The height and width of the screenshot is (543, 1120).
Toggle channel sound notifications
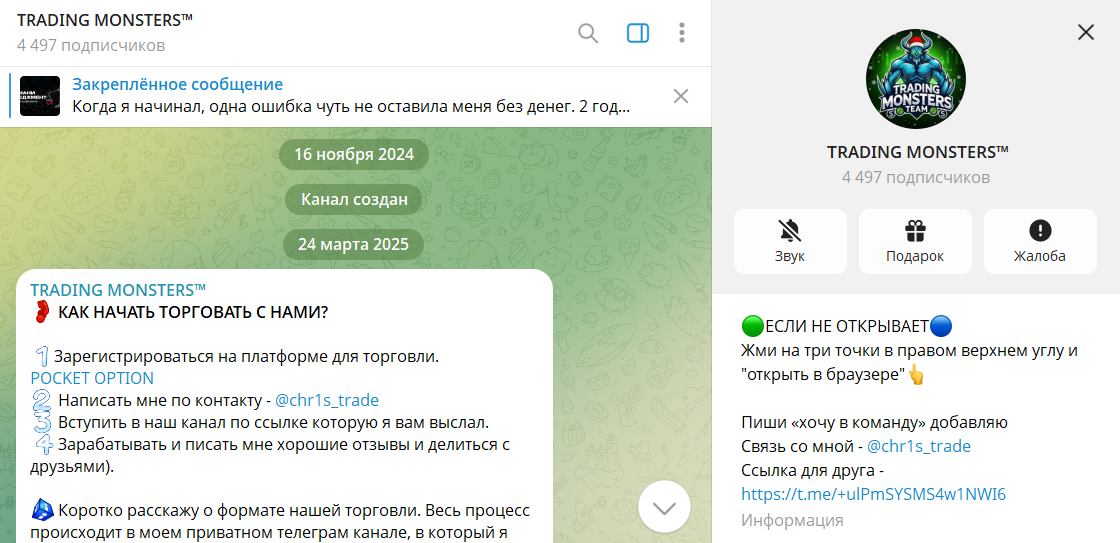(790, 241)
